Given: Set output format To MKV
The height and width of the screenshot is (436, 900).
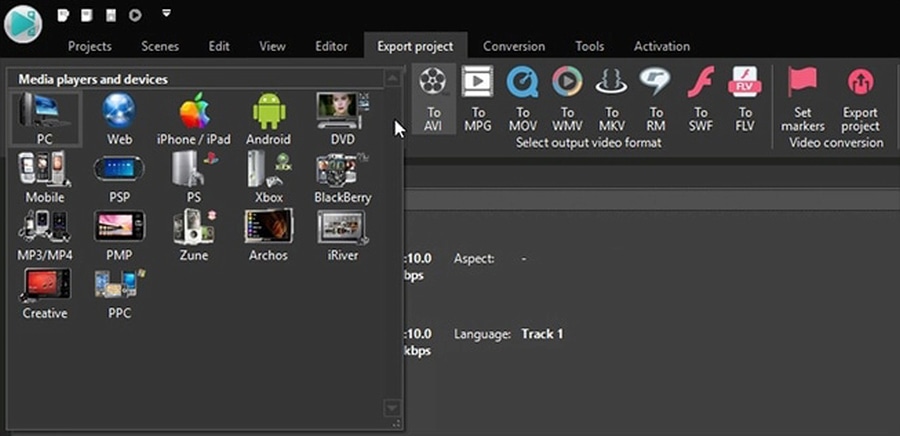Looking at the screenshot, I should point(612,99).
